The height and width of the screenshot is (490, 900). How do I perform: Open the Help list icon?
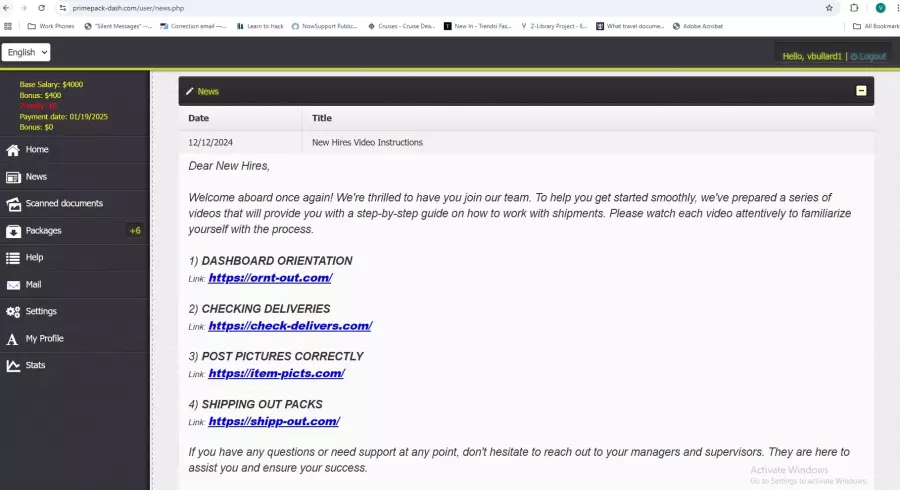(13, 258)
